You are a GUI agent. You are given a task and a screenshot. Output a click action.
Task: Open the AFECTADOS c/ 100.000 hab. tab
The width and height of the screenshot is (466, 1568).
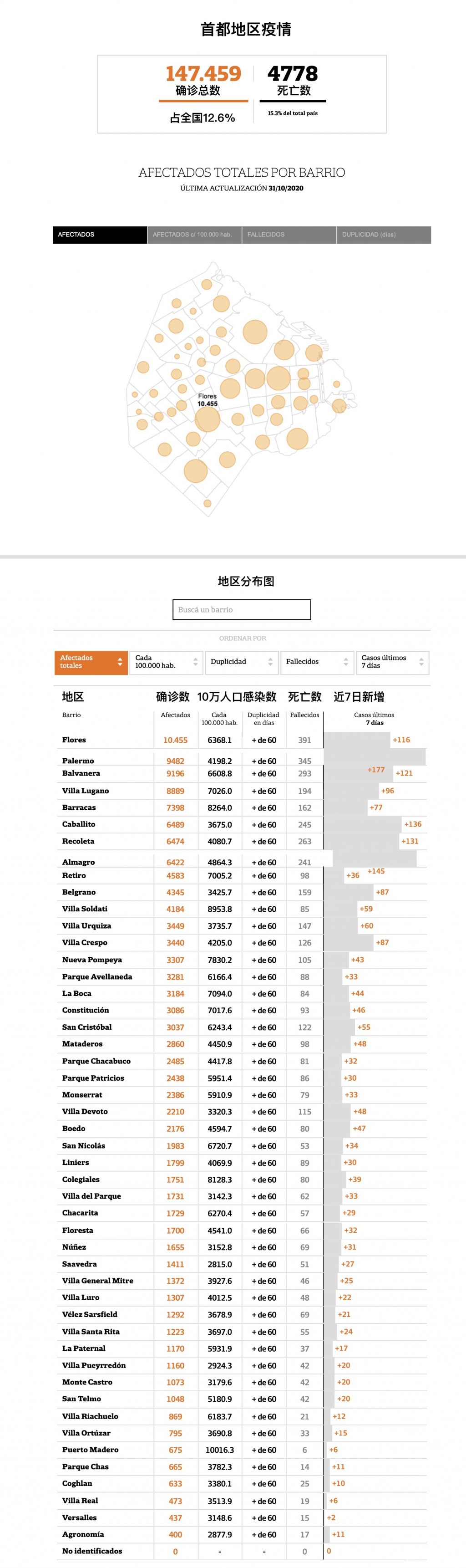pos(194,235)
